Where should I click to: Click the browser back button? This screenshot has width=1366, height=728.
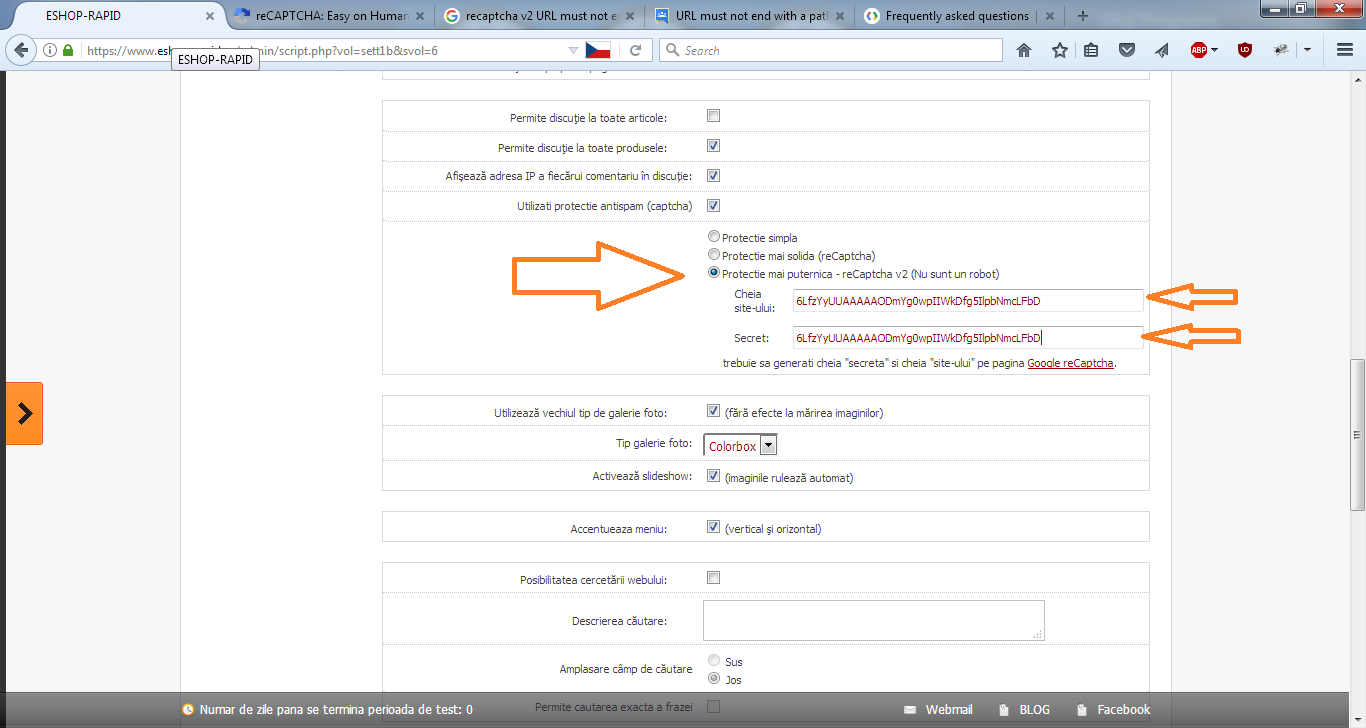tap(22, 50)
